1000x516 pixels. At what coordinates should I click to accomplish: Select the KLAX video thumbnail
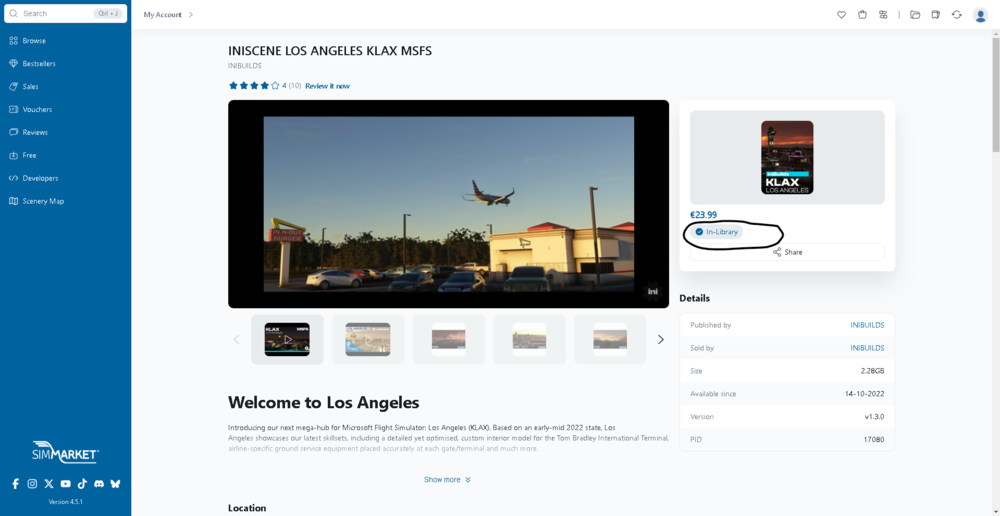[287, 340]
